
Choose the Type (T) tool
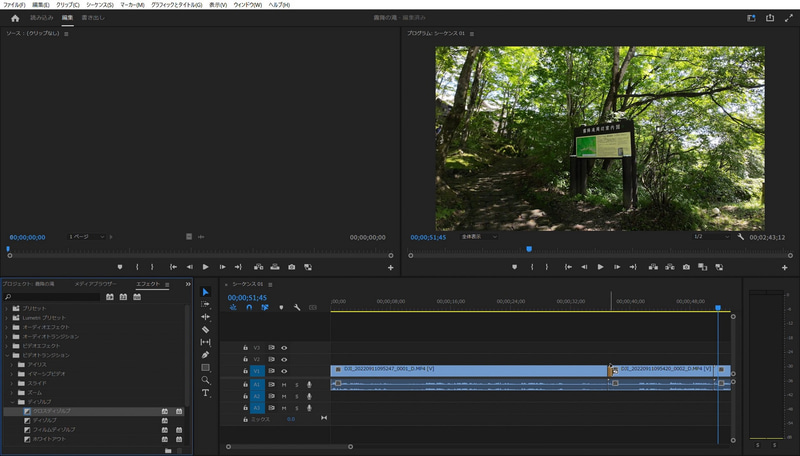(205, 393)
